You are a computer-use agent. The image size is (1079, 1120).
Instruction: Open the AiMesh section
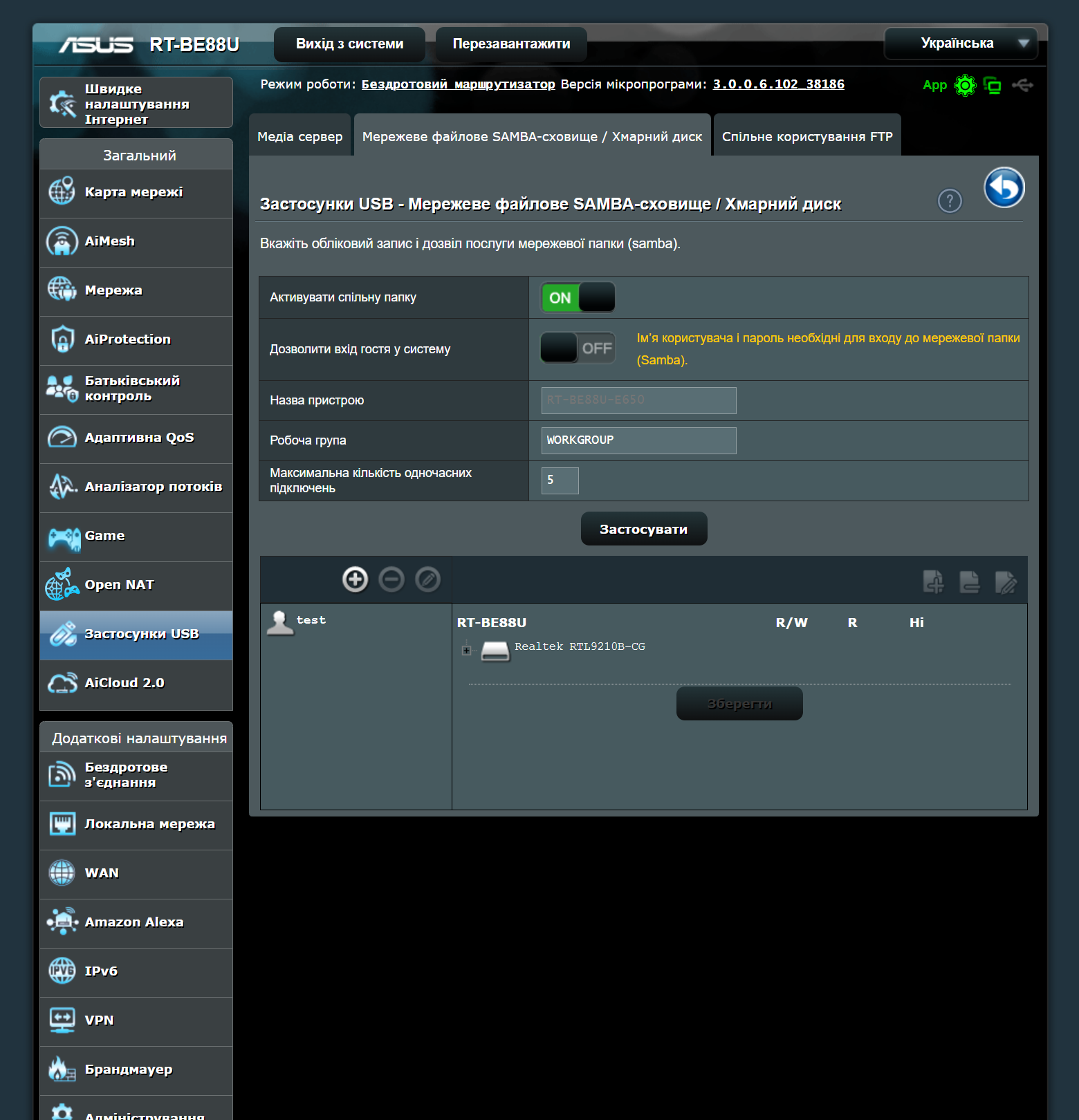[136, 242]
